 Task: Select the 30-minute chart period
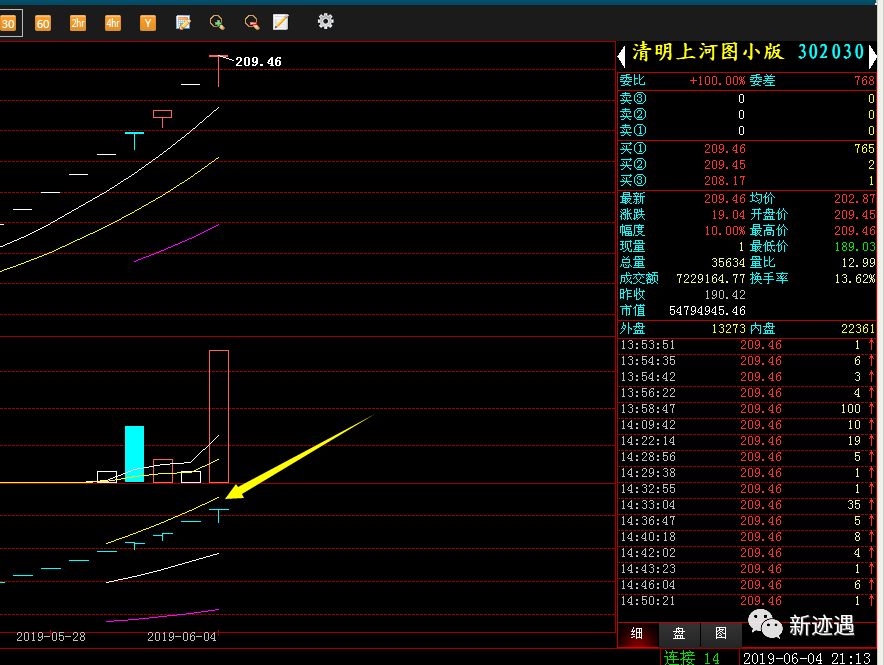pyautogui.click(x=10, y=23)
